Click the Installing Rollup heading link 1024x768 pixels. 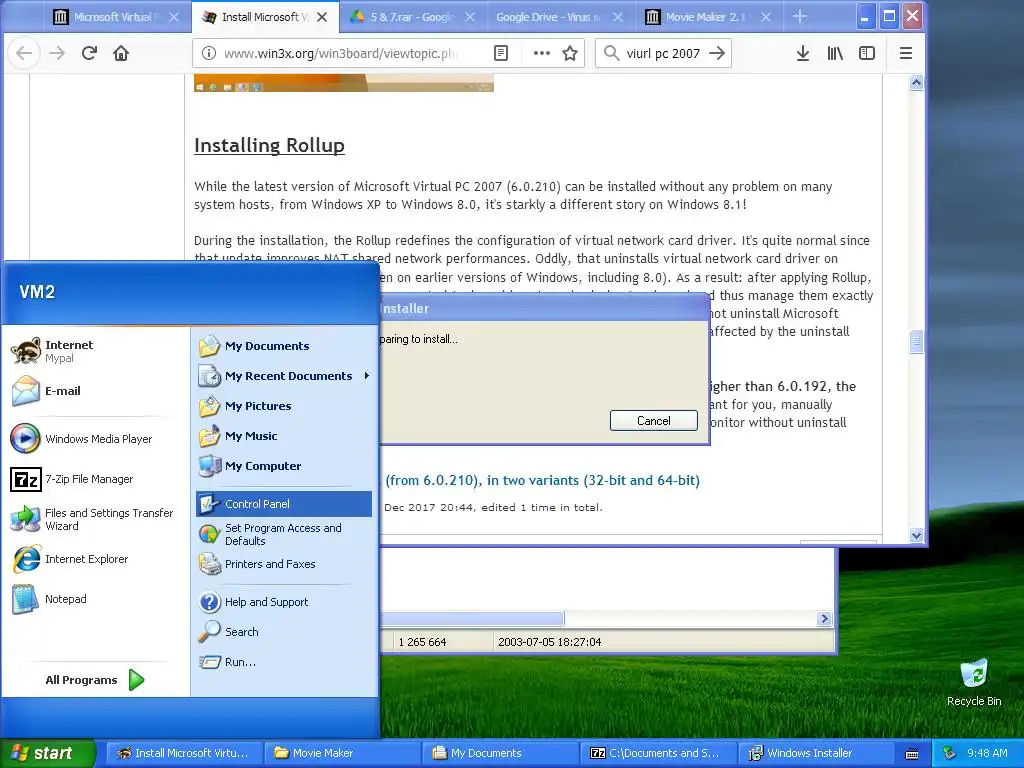269,145
